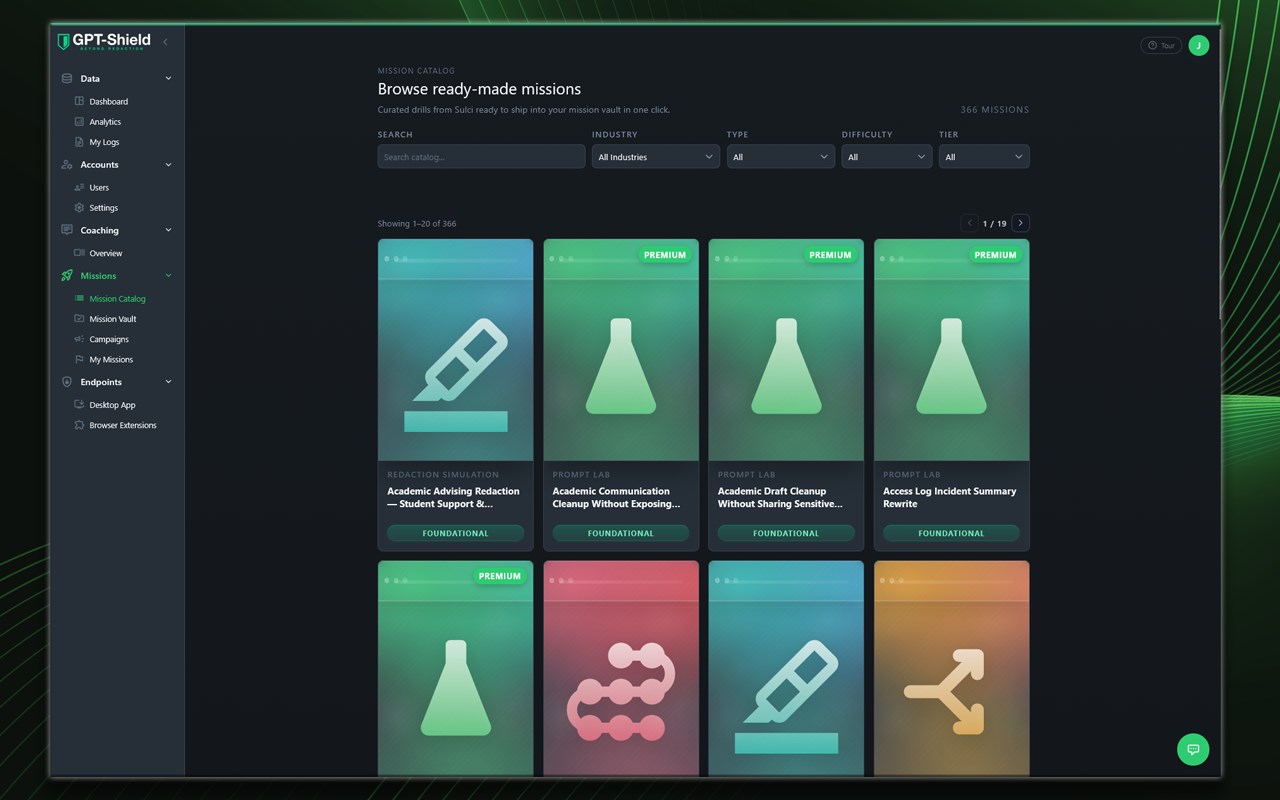Click the Browser Extensions puzzle icon

coord(80,425)
